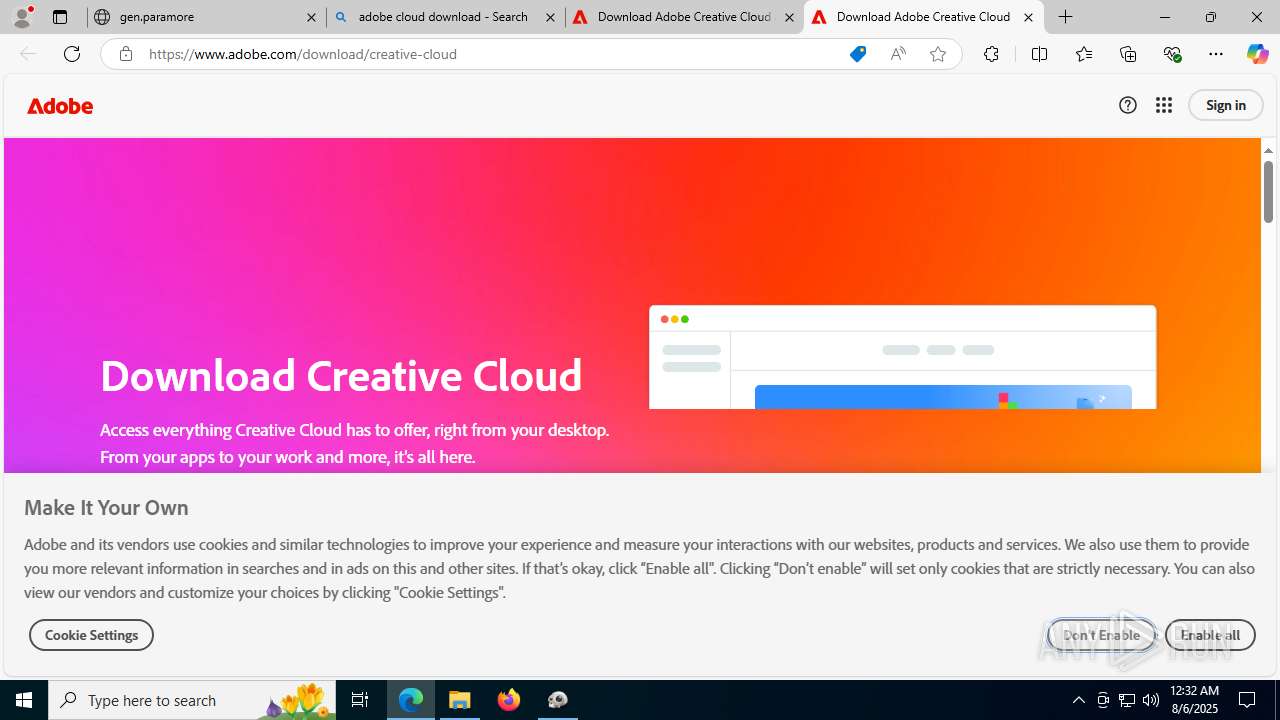Open the Adobe apps grid icon
This screenshot has height=720, width=1280.
[x=1164, y=105]
